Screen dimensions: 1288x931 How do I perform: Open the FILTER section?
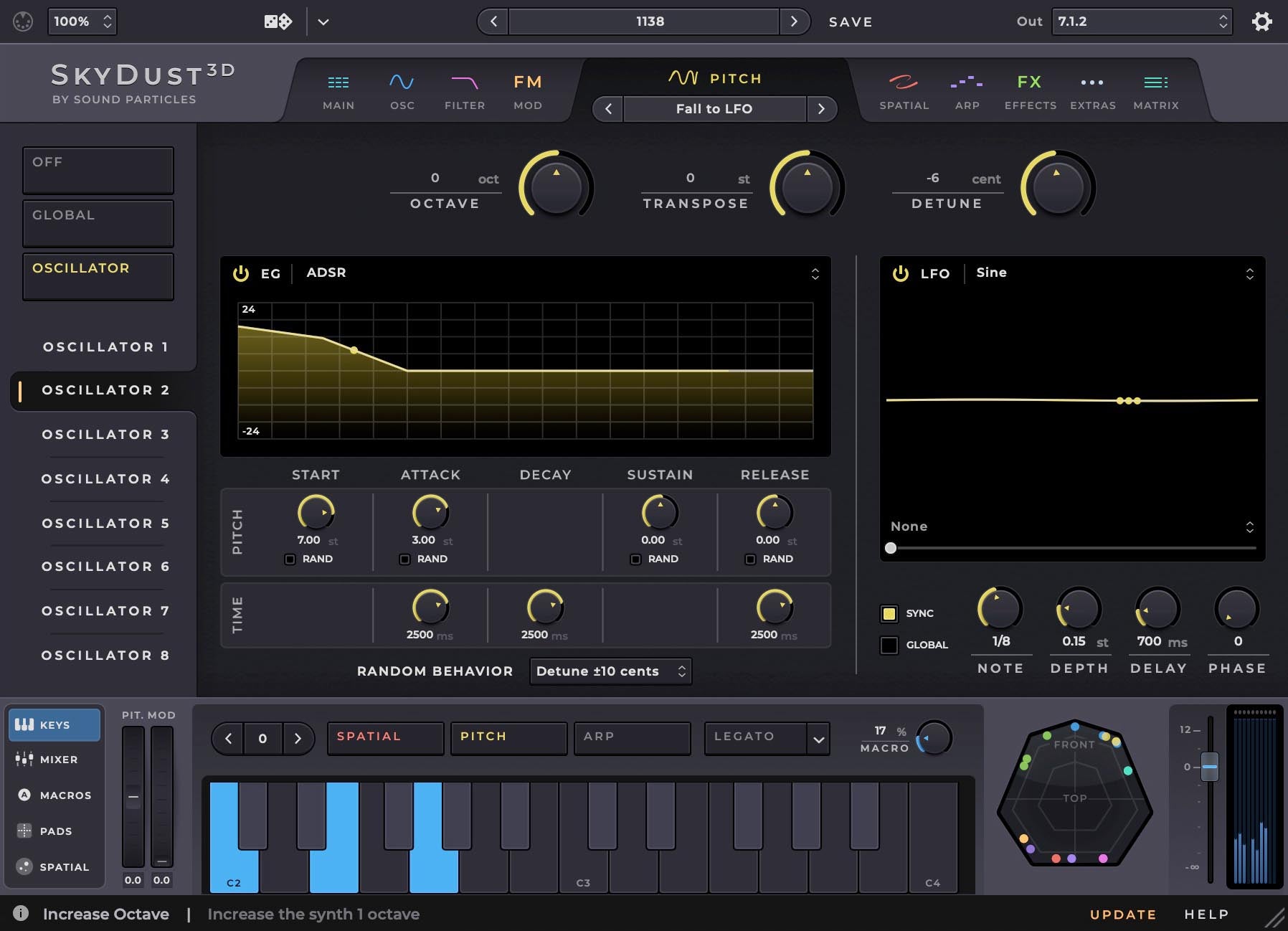[x=465, y=92]
